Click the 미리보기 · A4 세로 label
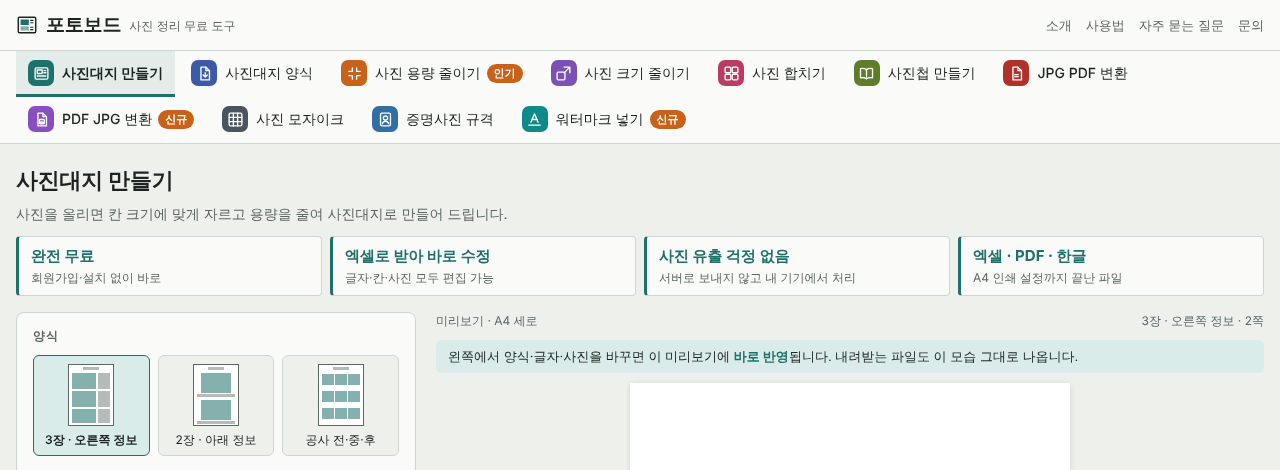 [486, 321]
